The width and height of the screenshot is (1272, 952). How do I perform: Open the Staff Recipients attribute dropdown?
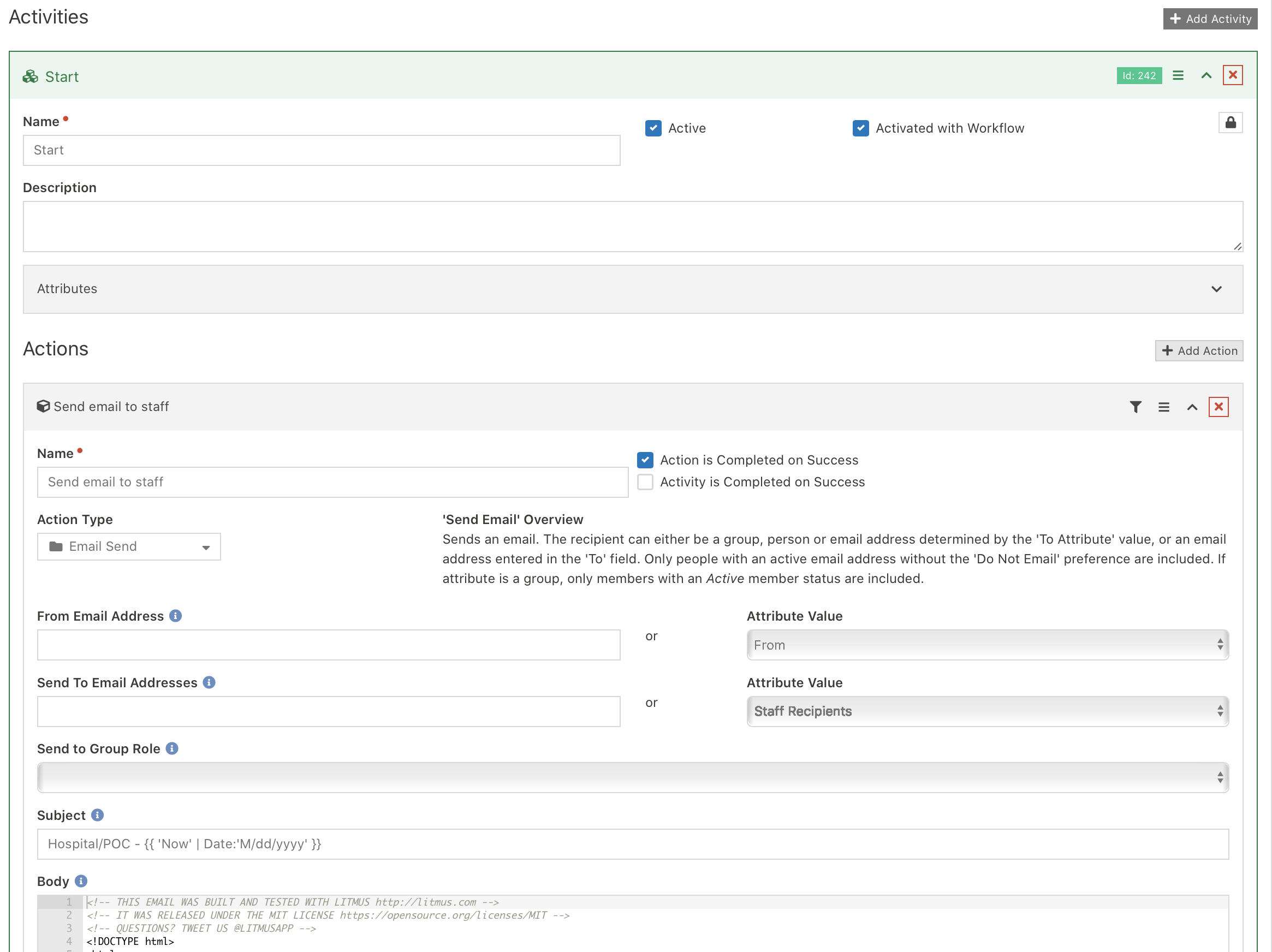coord(988,712)
